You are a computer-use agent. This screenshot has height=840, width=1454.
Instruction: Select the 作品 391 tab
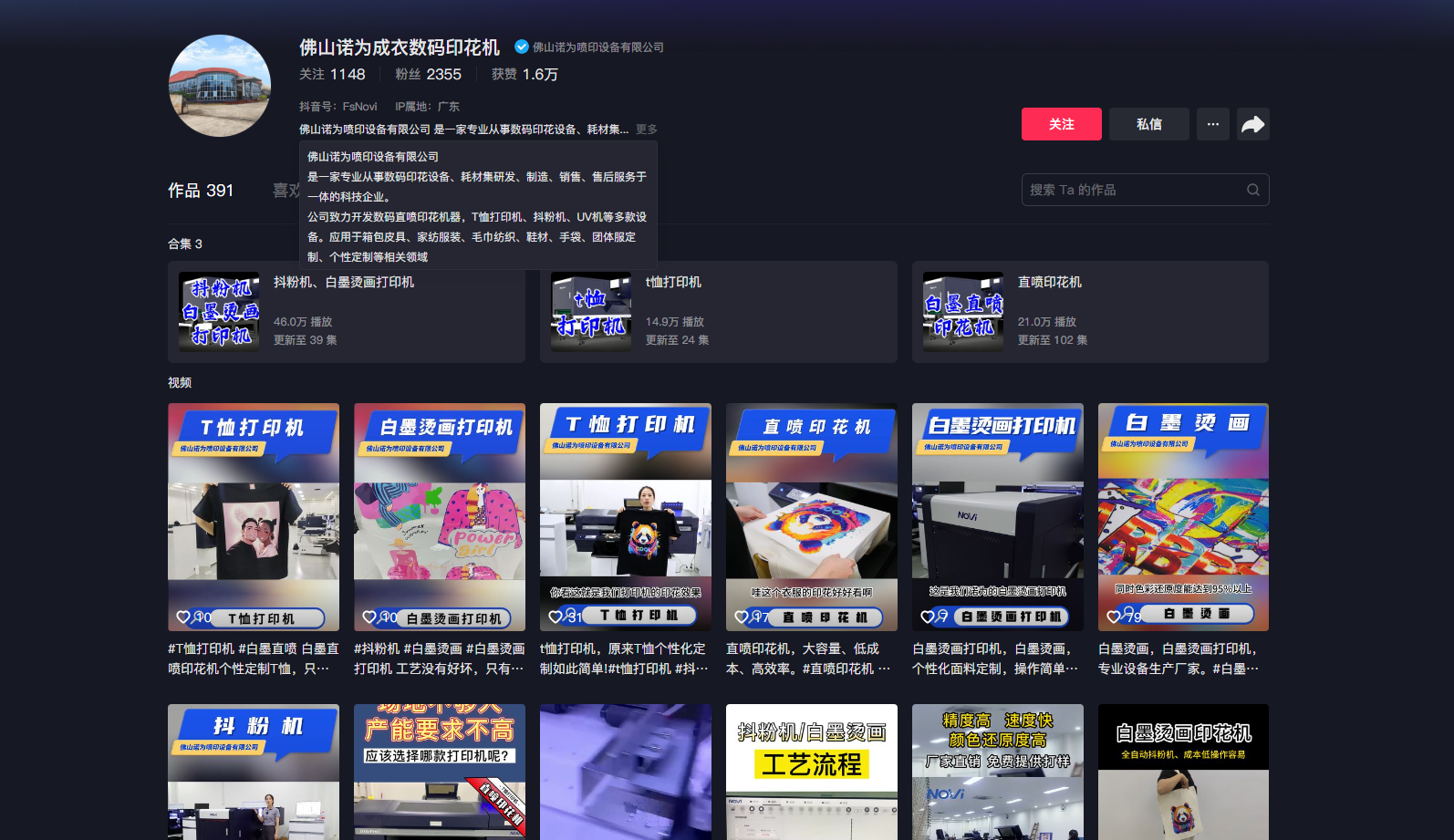pyautogui.click(x=201, y=191)
